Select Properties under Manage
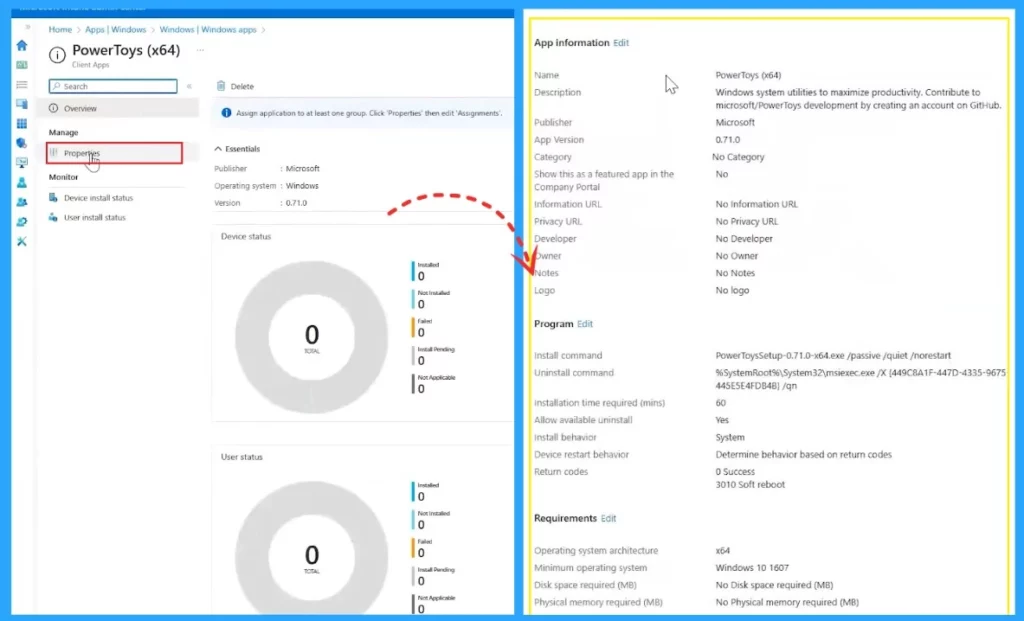 point(114,153)
